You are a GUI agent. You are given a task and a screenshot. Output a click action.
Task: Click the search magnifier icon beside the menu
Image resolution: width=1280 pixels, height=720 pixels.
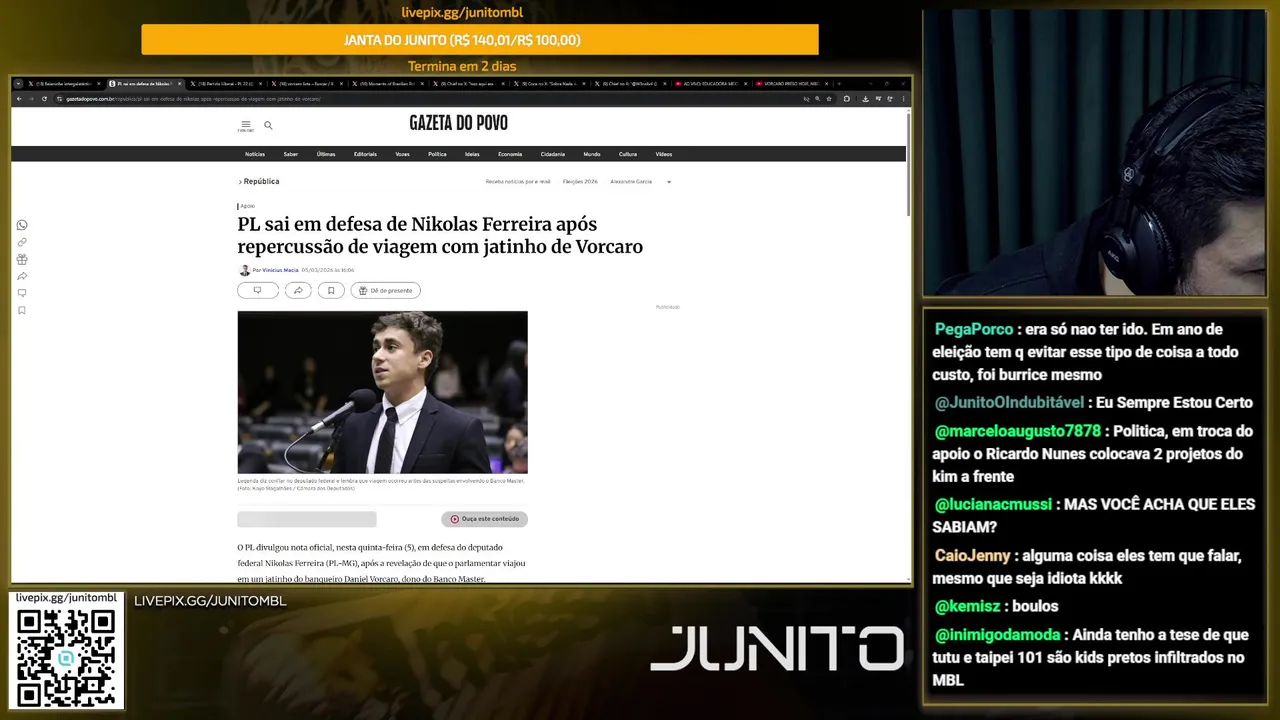point(268,125)
